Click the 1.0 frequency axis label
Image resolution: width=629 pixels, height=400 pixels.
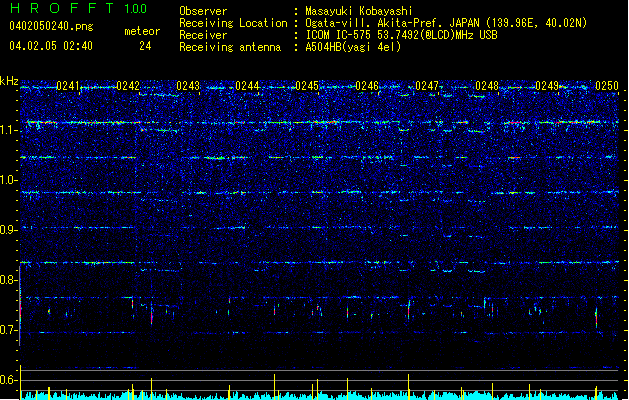point(8,180)
